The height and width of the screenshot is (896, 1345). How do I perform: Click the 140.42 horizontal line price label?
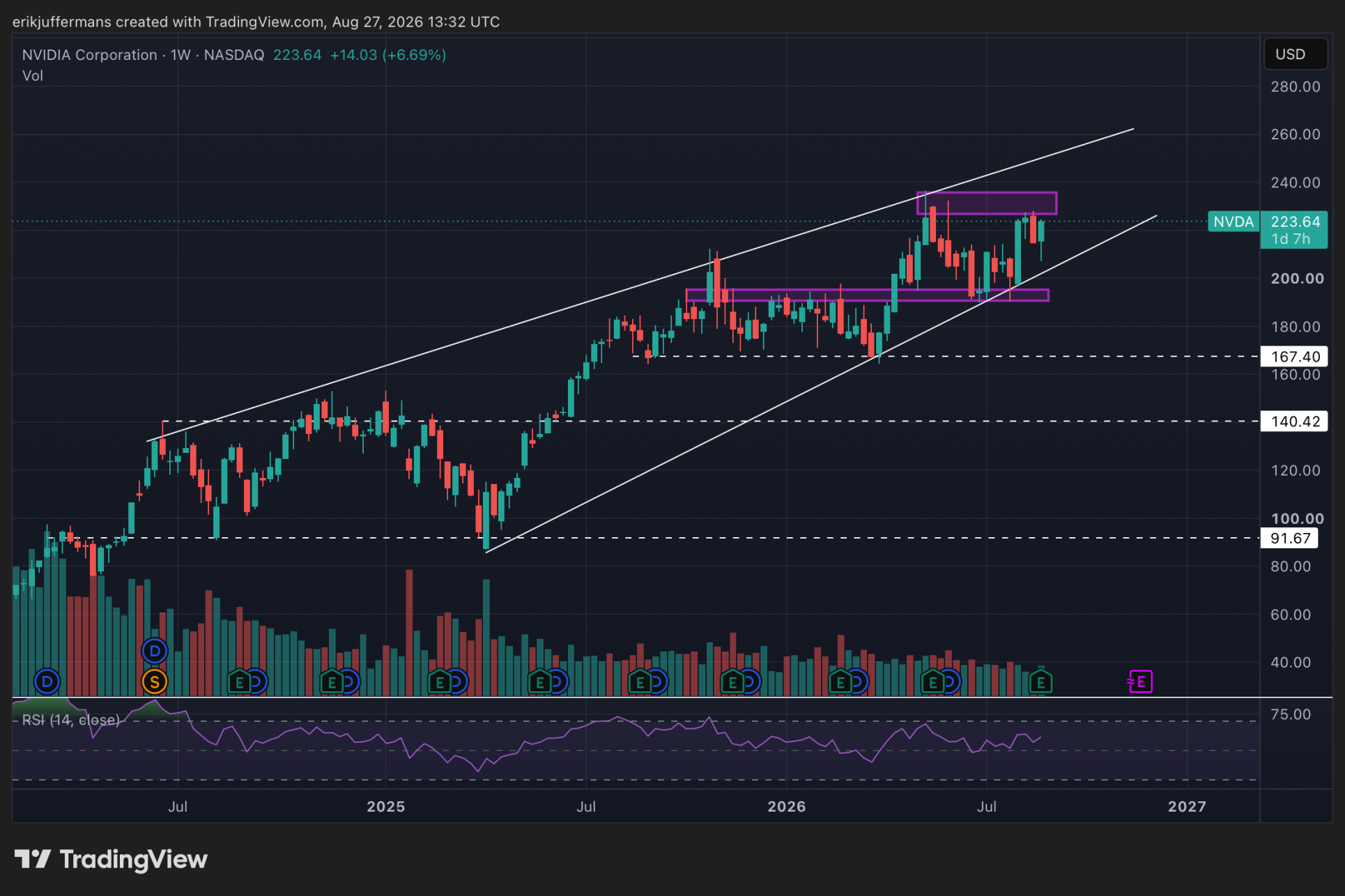coord(1293,422)
